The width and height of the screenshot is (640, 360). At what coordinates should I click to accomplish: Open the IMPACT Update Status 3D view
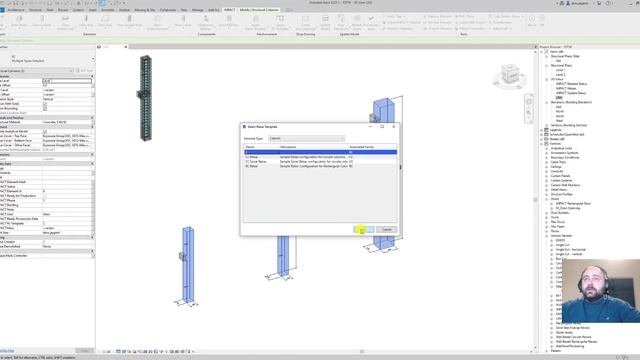tap(571, 93)
